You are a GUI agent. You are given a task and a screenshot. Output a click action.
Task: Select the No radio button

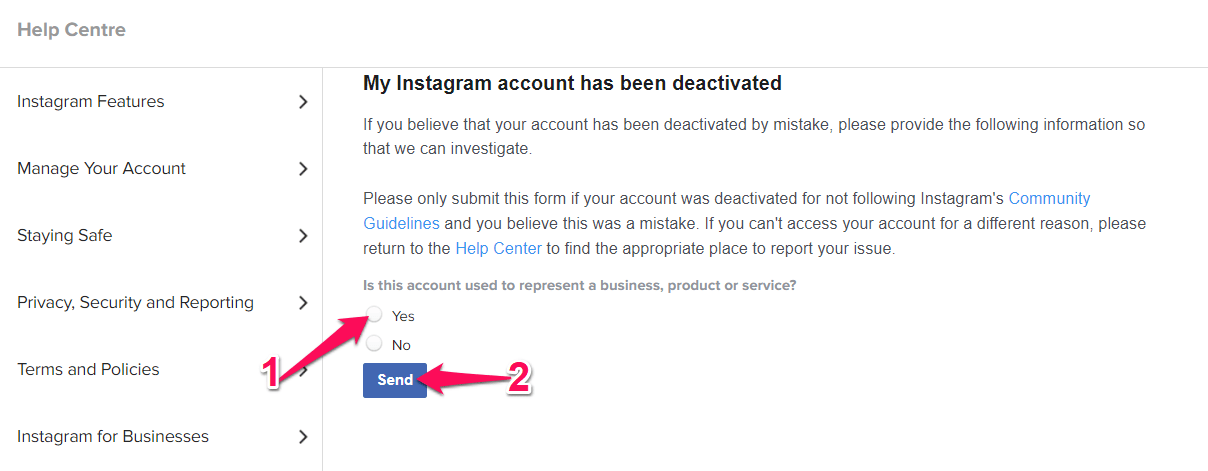click(374, 344)
